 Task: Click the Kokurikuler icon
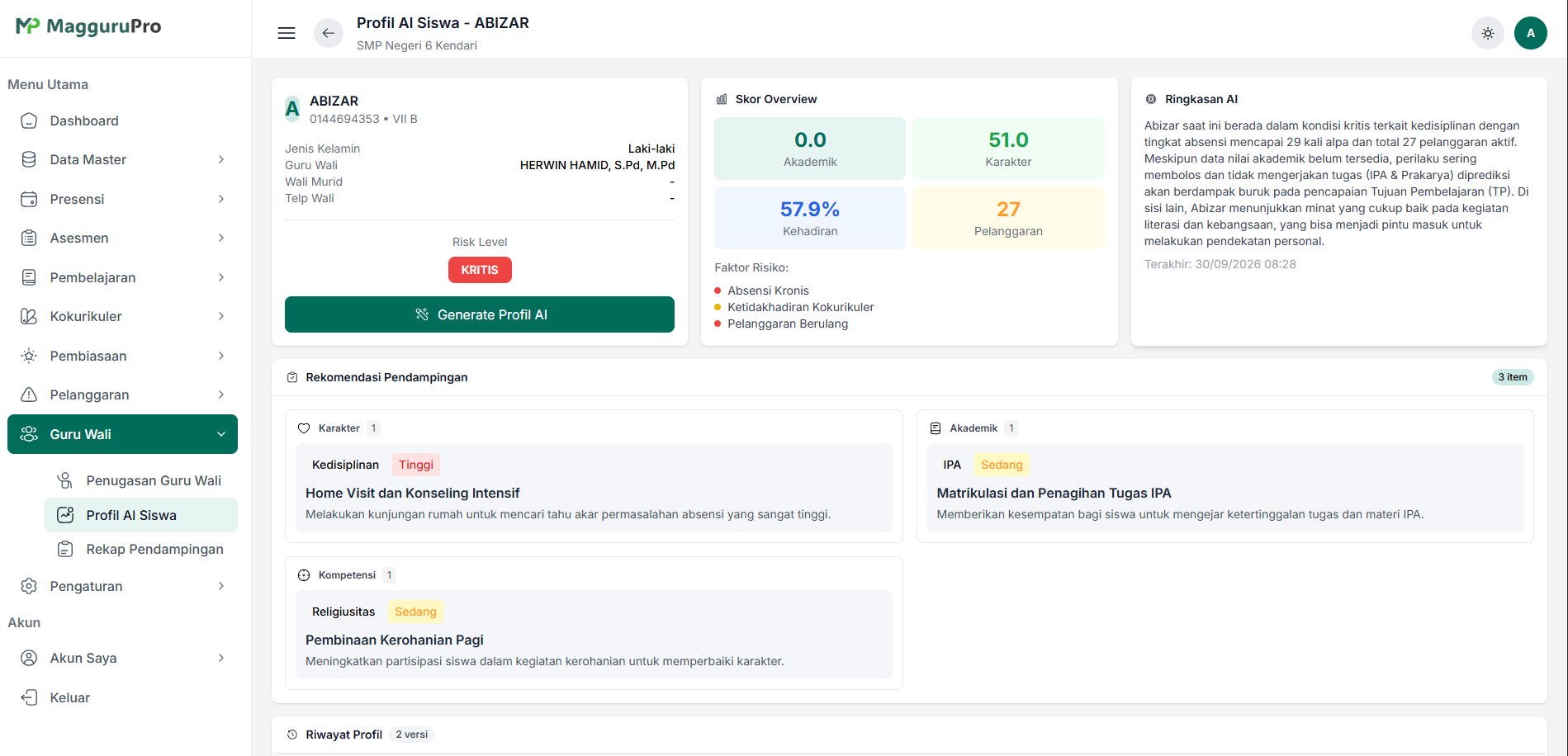click(x=29, y=316)
